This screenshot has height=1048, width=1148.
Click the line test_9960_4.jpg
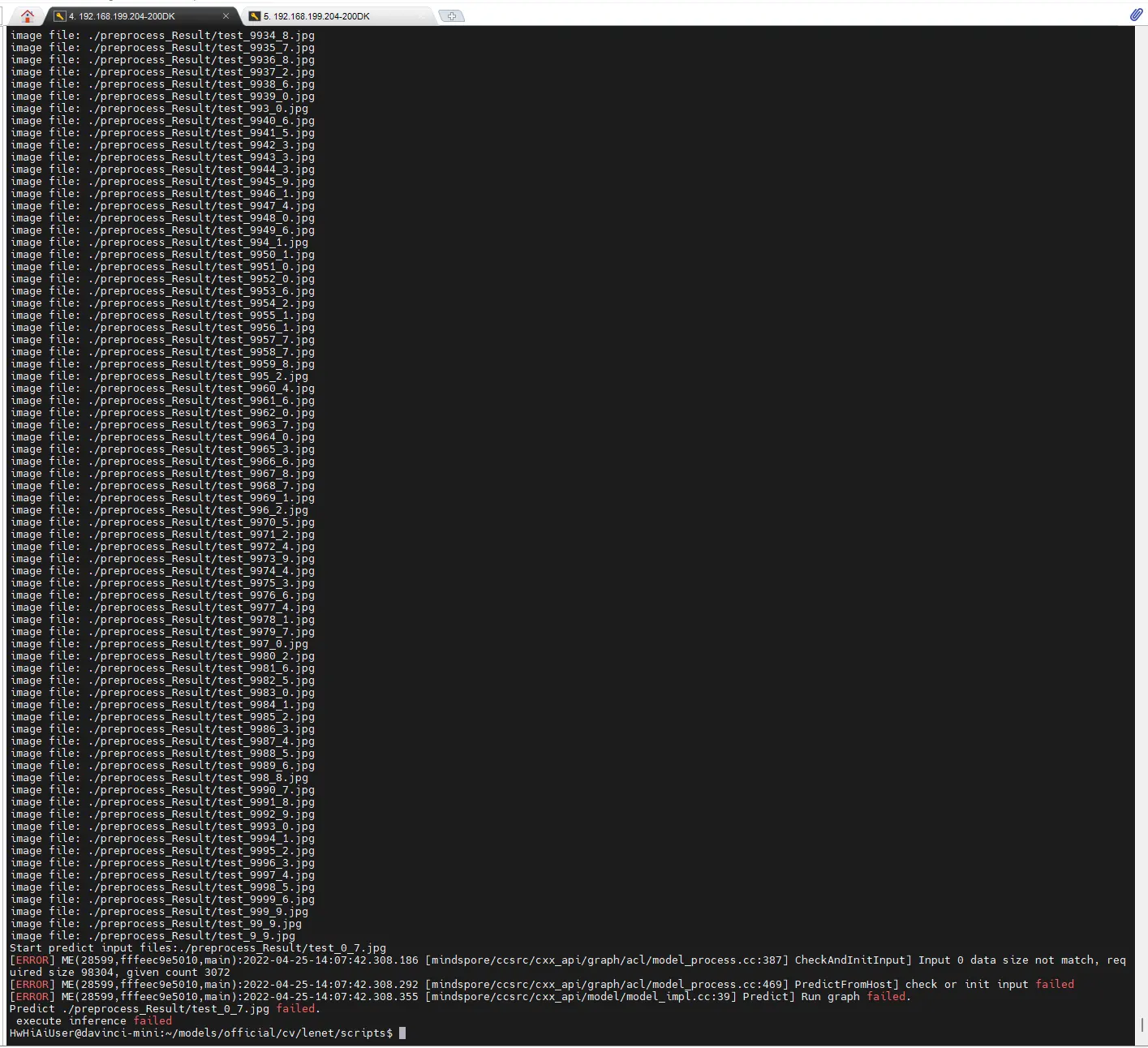(162, 388)
